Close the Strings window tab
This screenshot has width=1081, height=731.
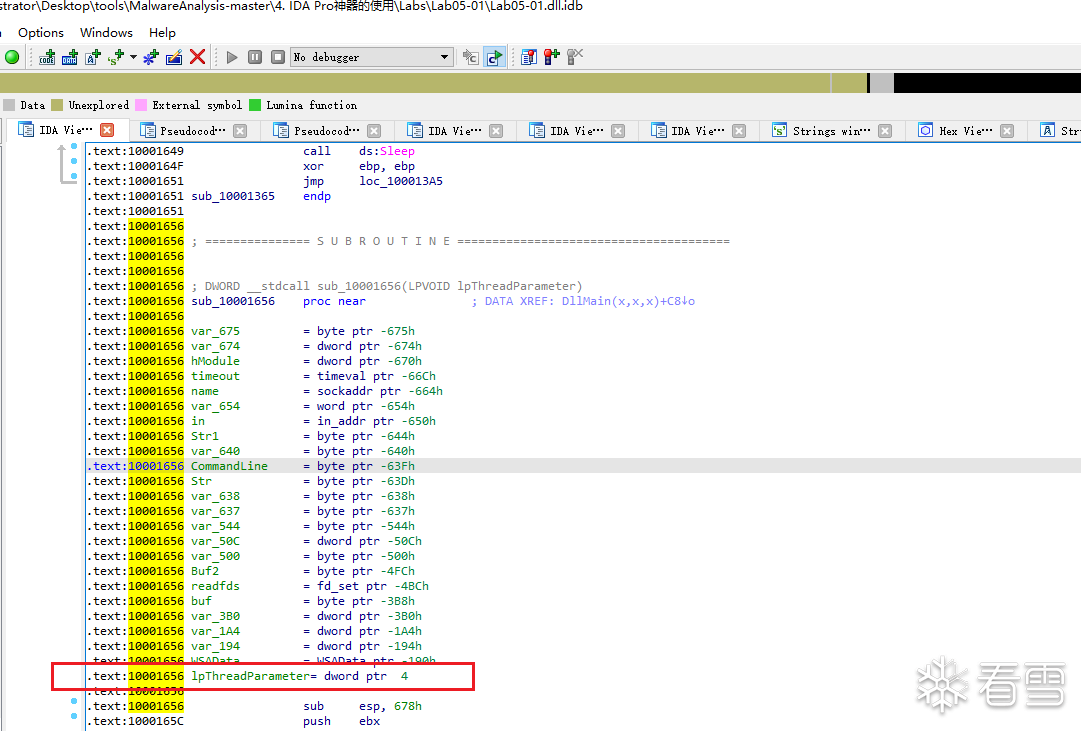coord(885,131)
